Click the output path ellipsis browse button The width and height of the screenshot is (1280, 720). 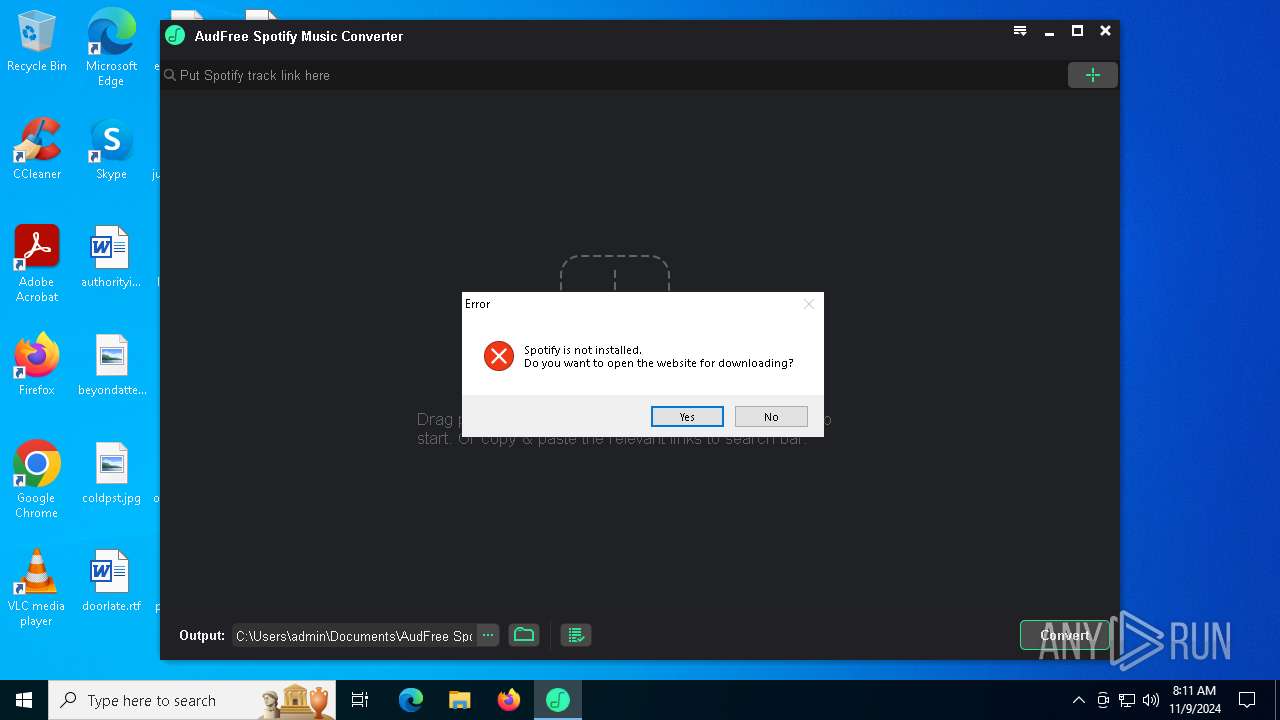(487, 635)
